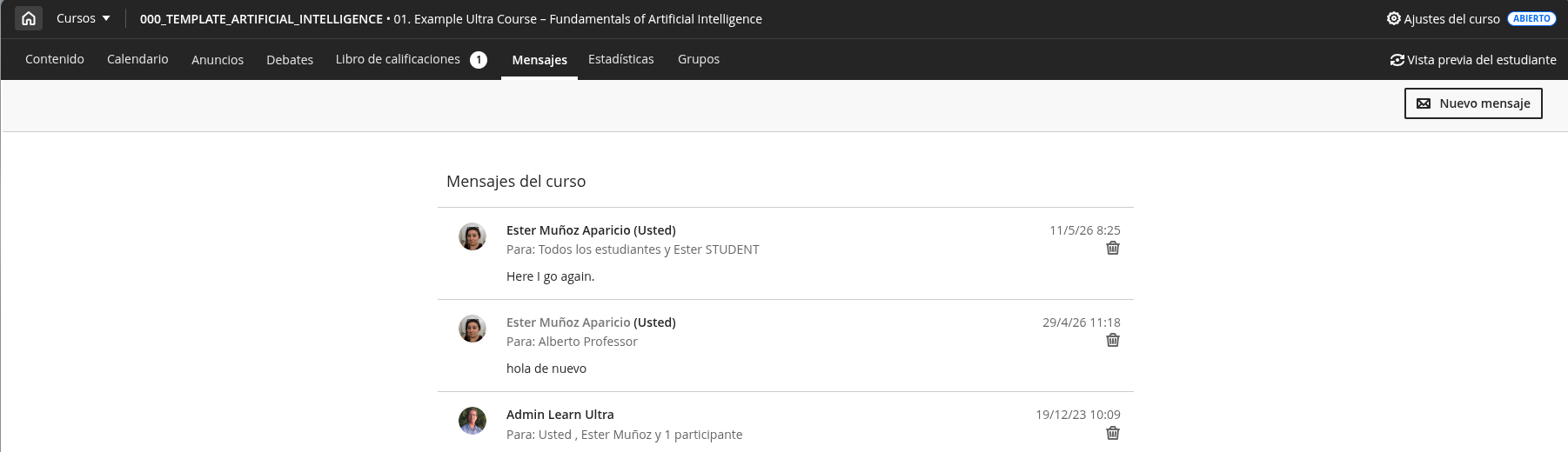Screen dimensions: 1568x452
Task: Switch to the Calendario tab
Action: point(137,59)
